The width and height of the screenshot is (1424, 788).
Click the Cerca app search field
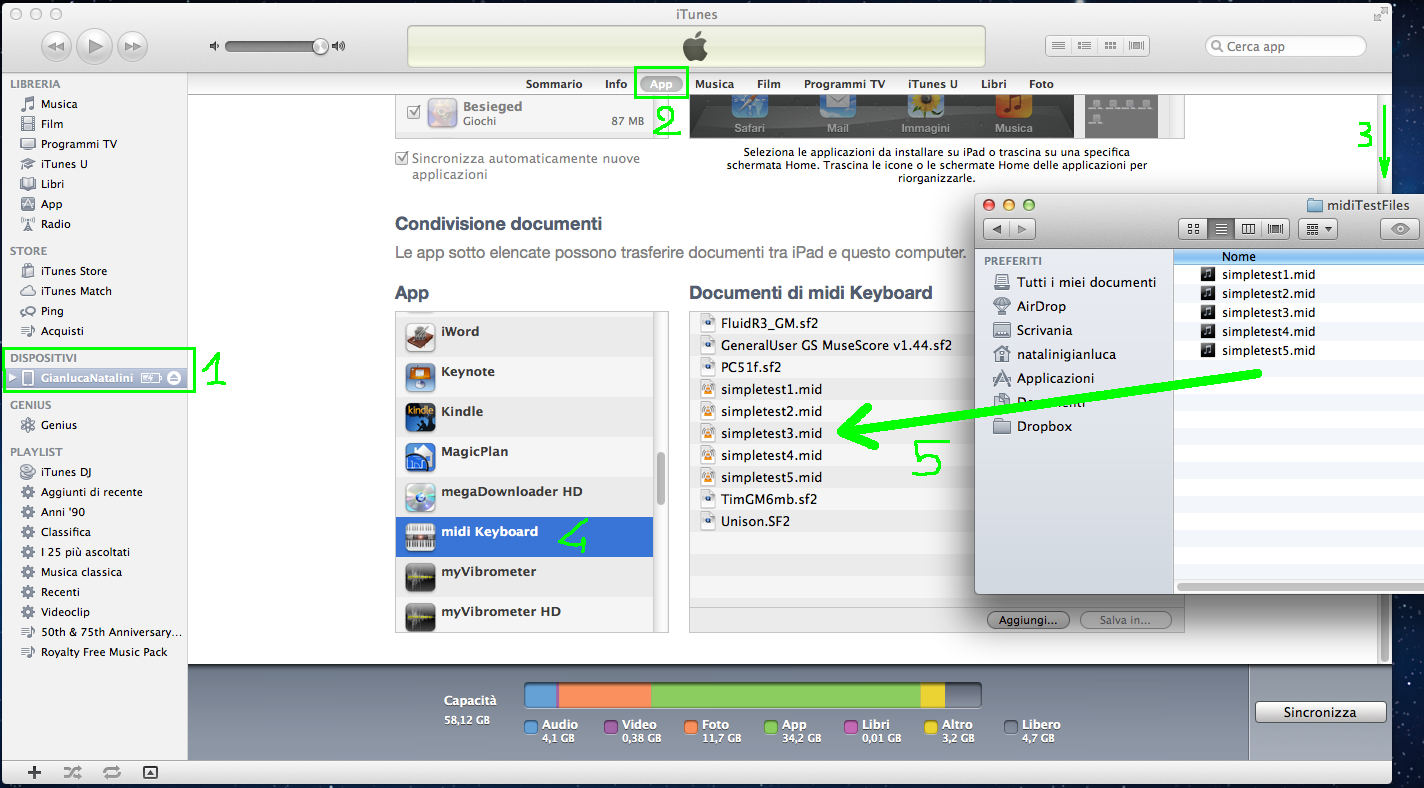(x=1285, y=46)
